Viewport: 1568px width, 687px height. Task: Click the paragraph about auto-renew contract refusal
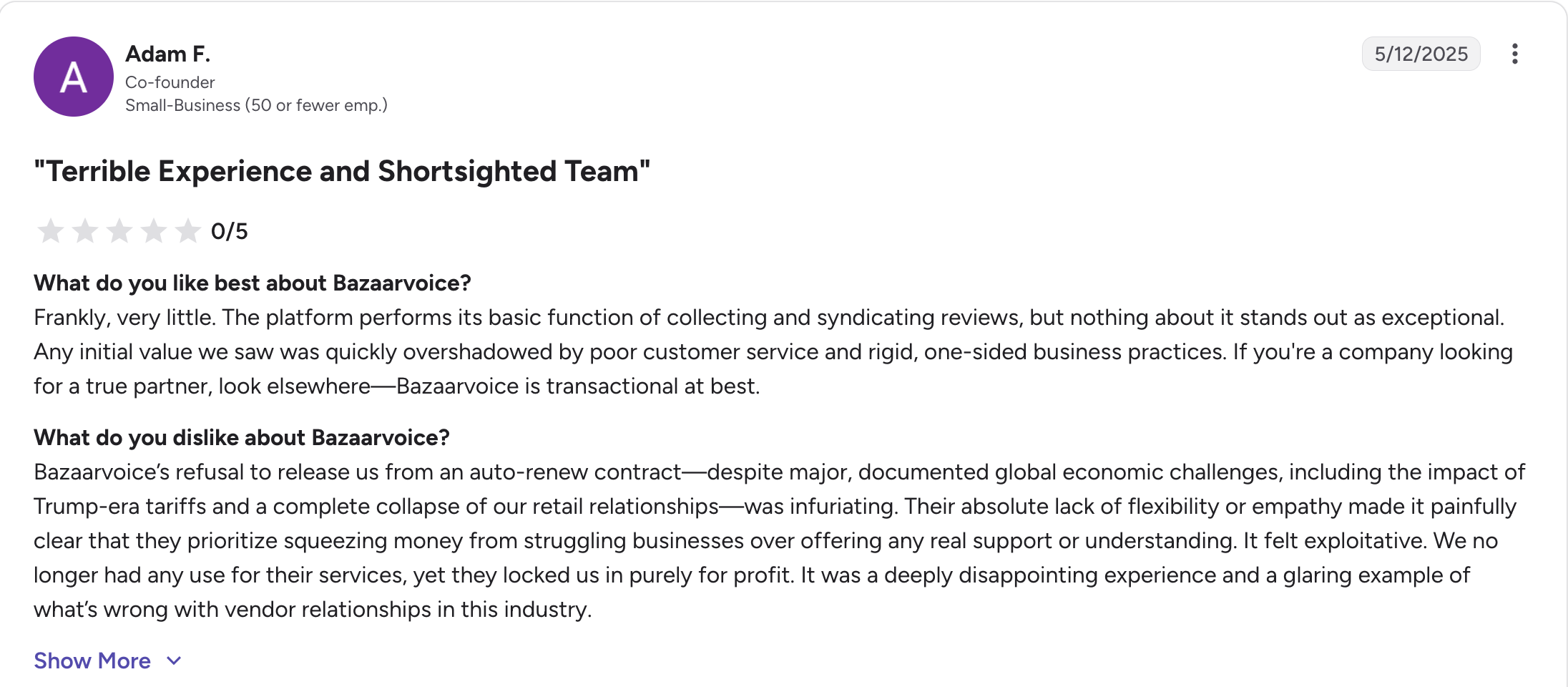pos(780,540)
